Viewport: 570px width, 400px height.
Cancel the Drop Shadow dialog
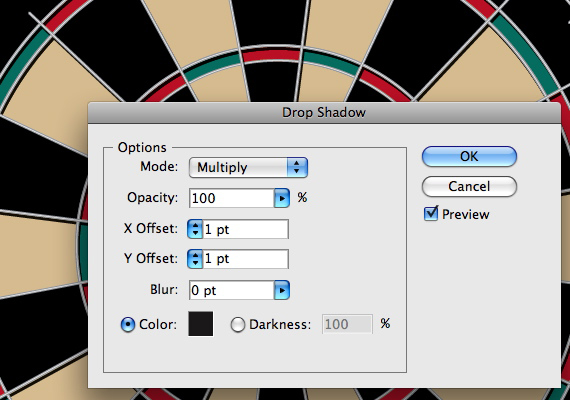click(x=469, y=187)
